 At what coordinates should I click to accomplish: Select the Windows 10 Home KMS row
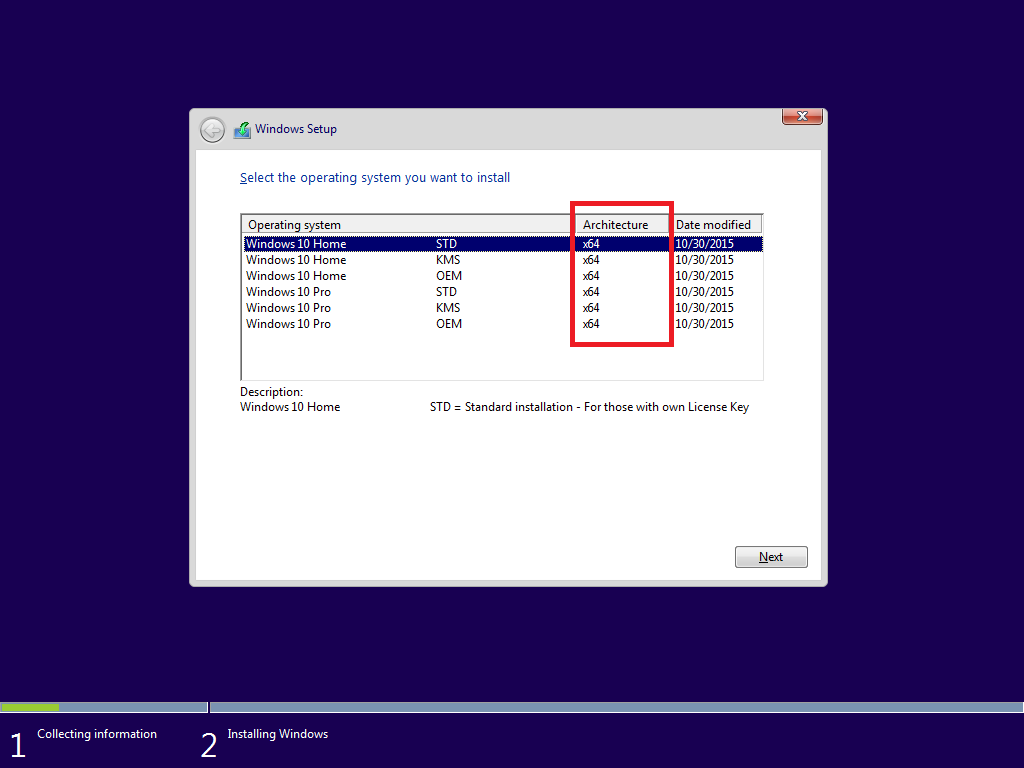(x=503, y=260)
